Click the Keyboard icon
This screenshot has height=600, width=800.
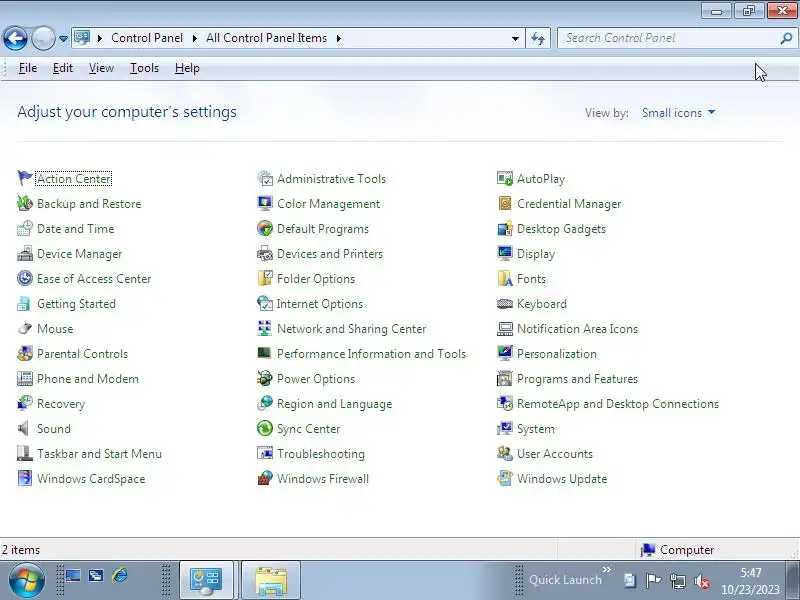[x=505, y=304]
